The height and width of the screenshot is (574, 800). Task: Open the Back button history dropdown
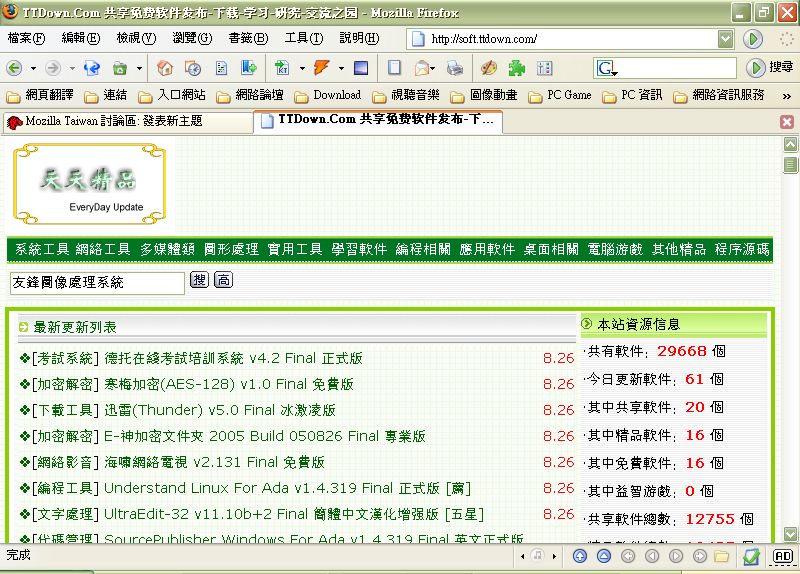pos(33,68)
